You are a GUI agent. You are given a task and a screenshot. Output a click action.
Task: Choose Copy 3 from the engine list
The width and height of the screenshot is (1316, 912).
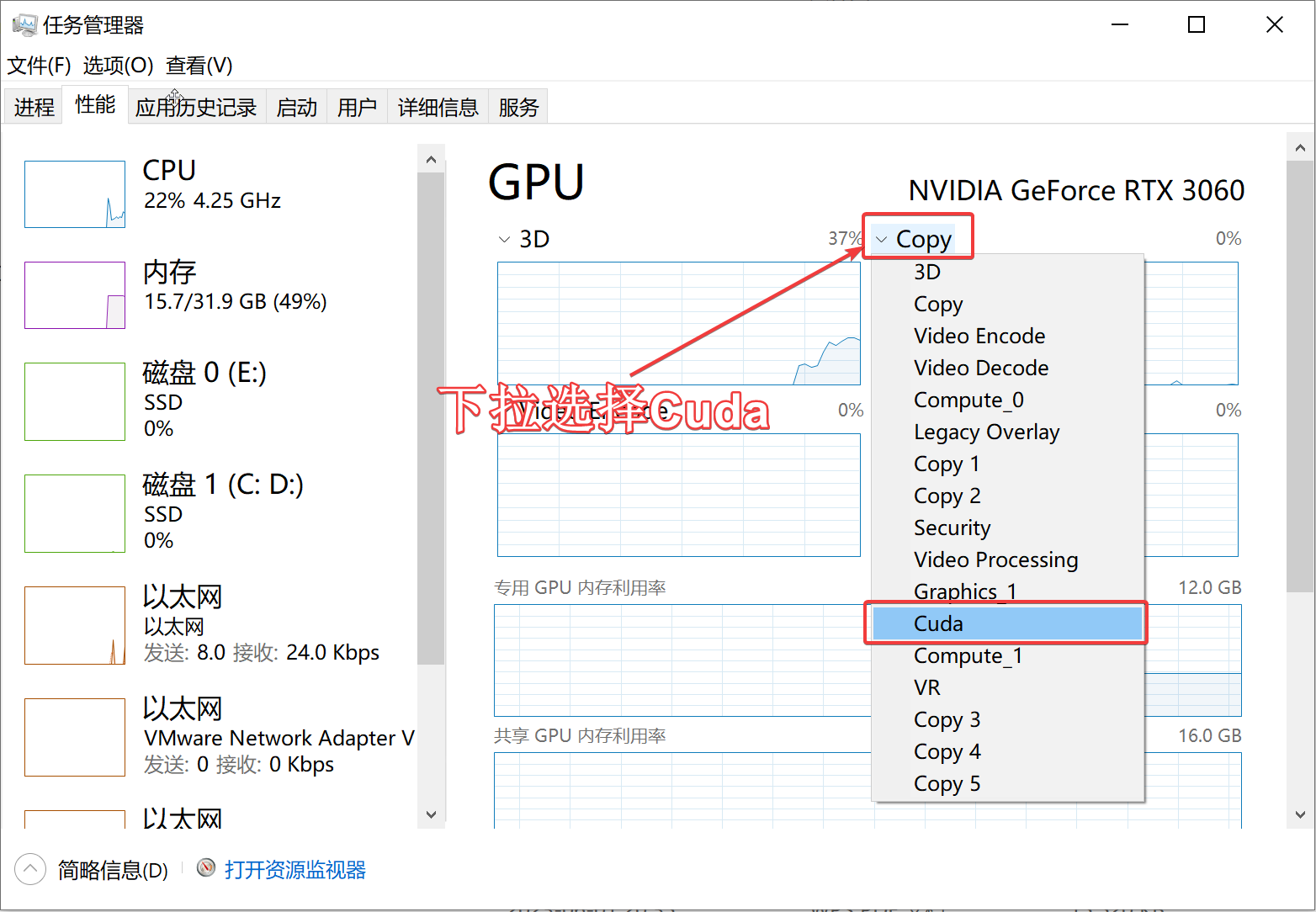point(1008,719)
